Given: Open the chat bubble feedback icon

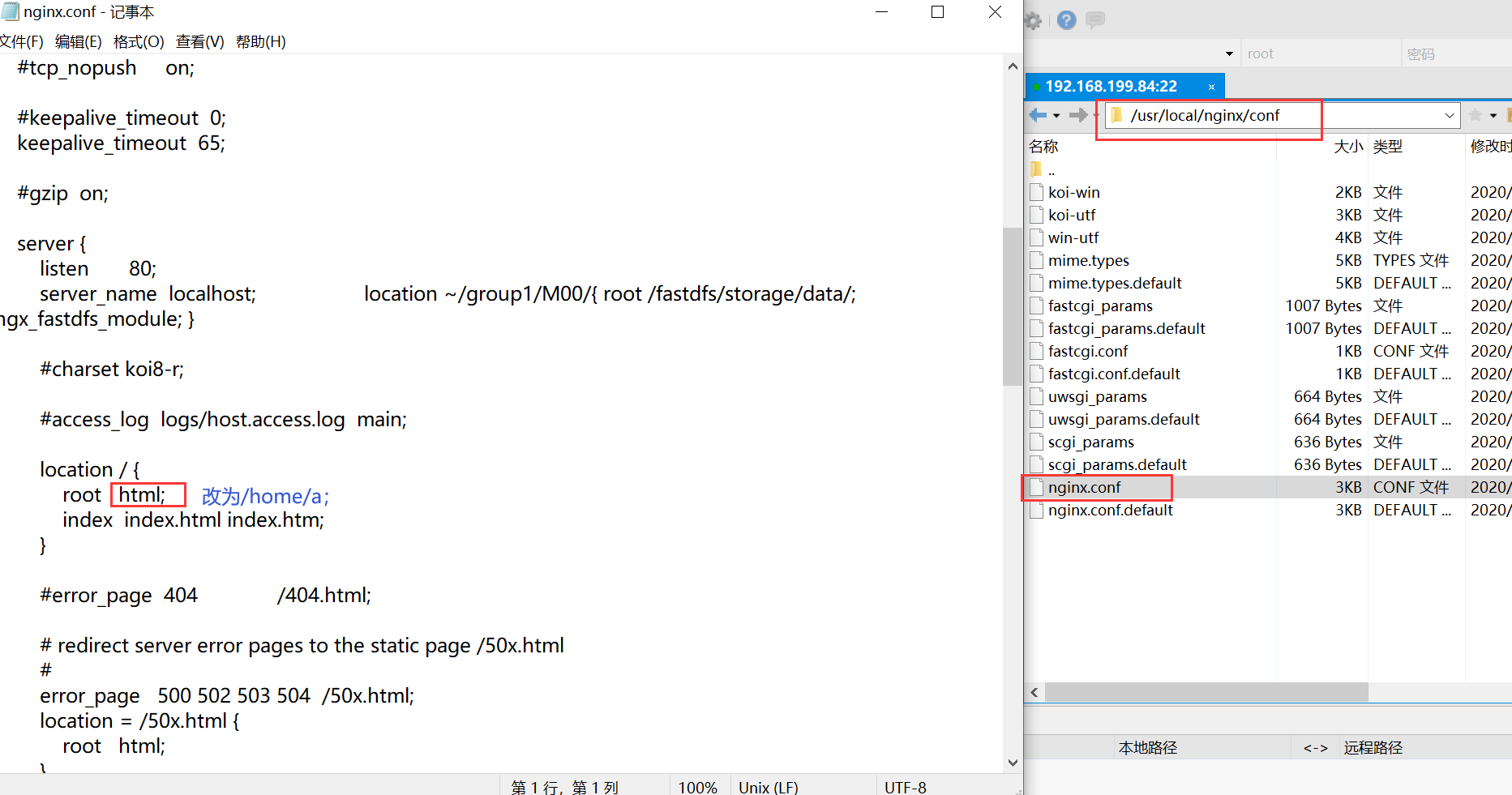Looking at the screenshot, I should coord(1095,20).
